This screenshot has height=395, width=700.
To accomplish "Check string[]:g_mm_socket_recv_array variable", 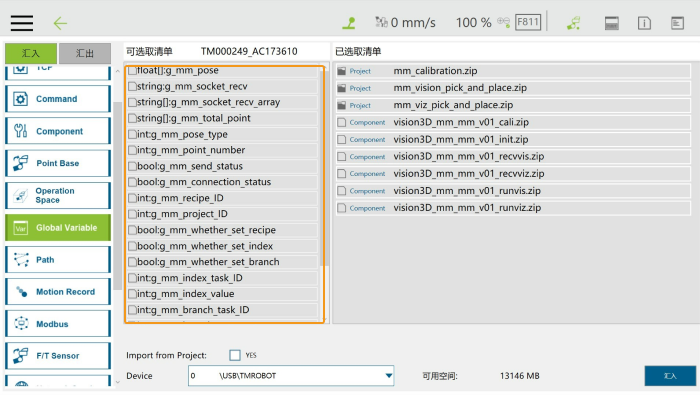I will point(132,102).
